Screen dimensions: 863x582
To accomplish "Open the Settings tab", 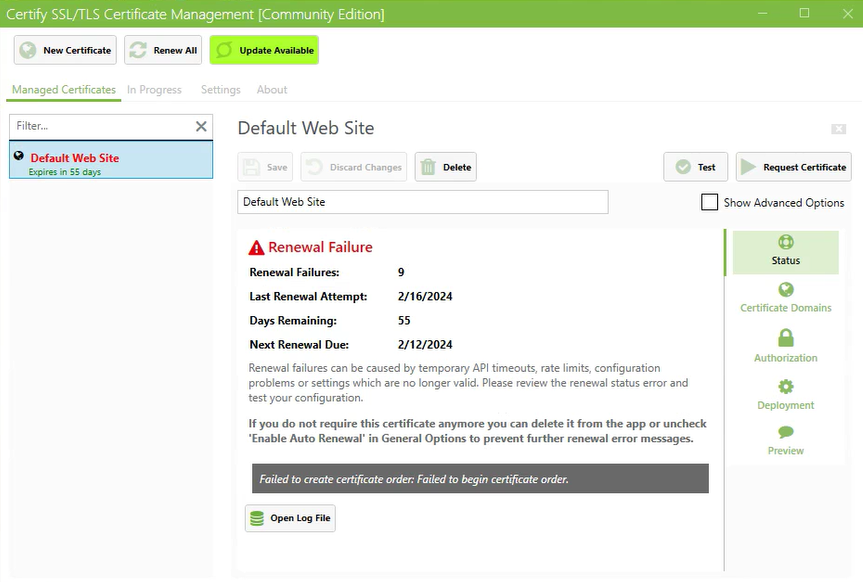I will point(220,89).
